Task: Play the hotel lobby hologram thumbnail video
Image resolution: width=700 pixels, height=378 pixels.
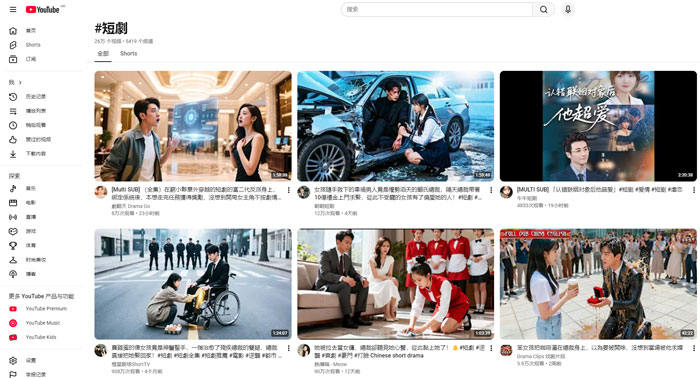Action: [x=193, y=126]
